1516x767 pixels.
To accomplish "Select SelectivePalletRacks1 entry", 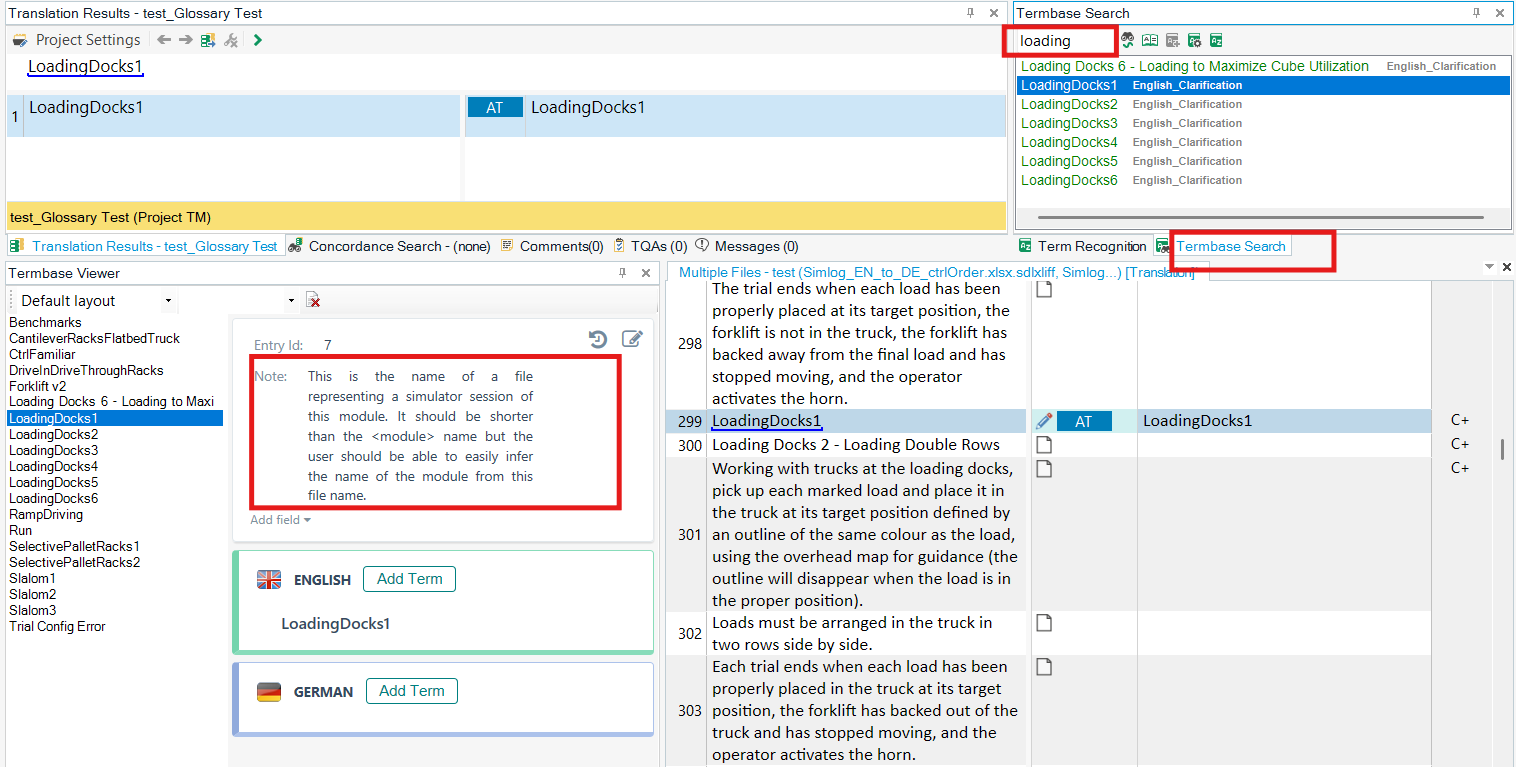I will coord(74,547).
